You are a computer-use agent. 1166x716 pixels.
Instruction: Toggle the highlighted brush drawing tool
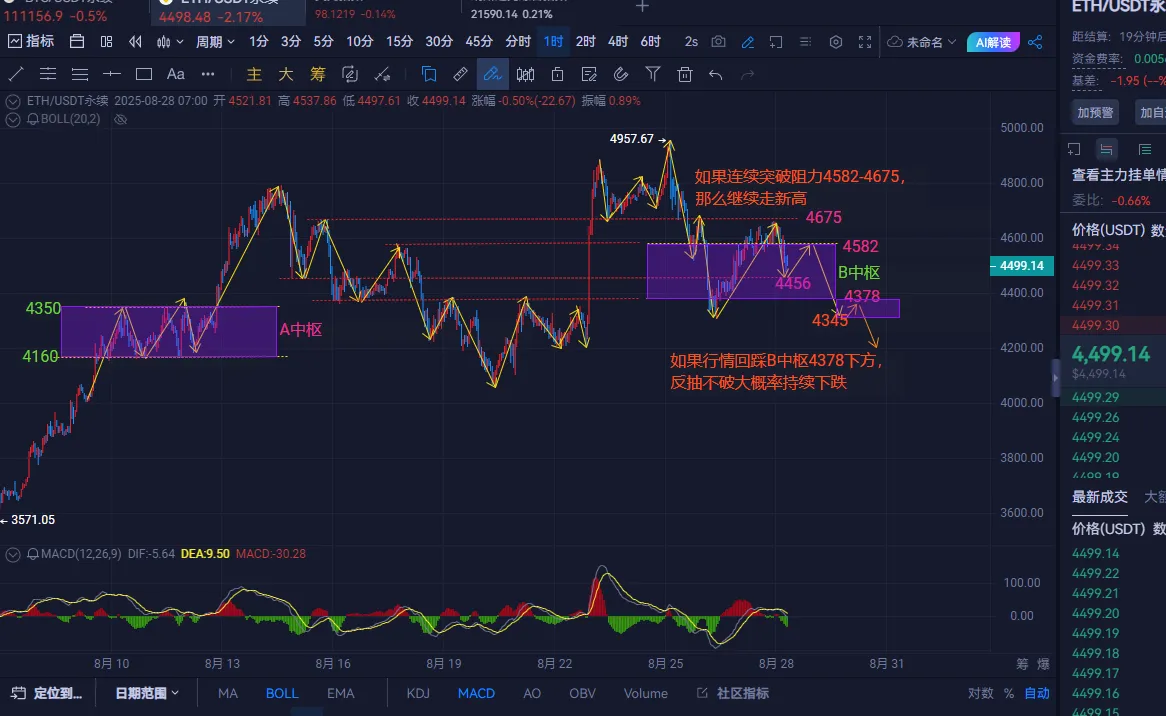[492, 74]
